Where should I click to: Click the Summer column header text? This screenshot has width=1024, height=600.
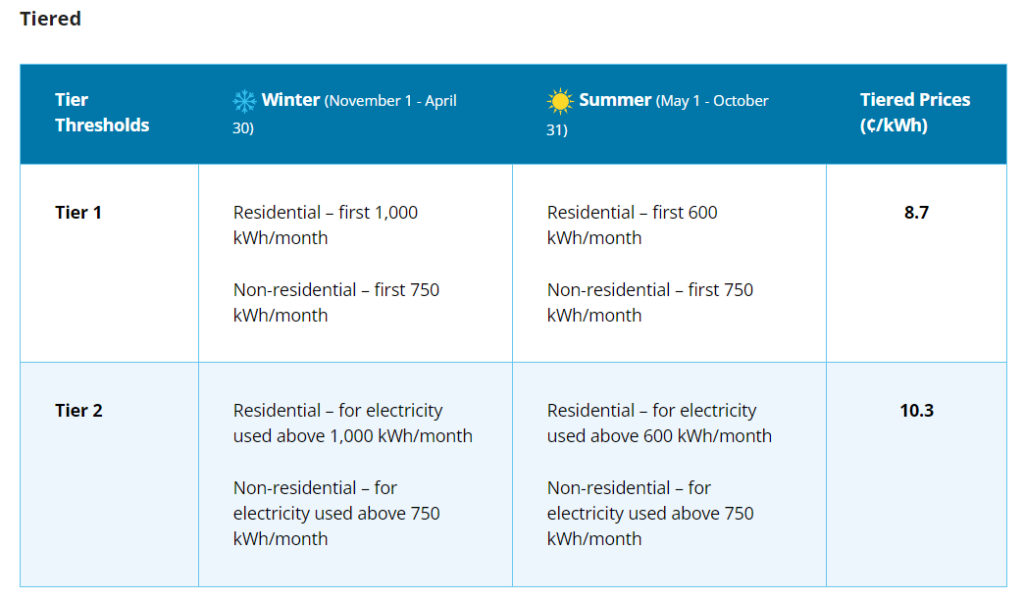coord(658,114)
